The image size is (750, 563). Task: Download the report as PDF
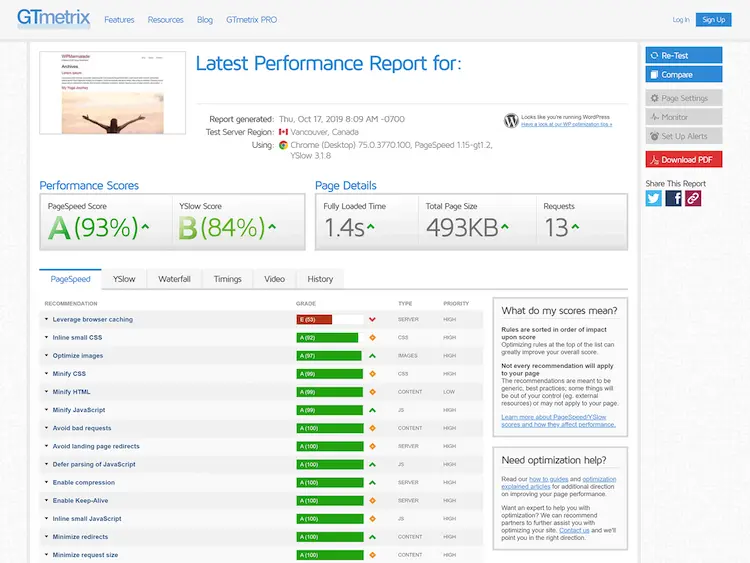tap(684, 160)
